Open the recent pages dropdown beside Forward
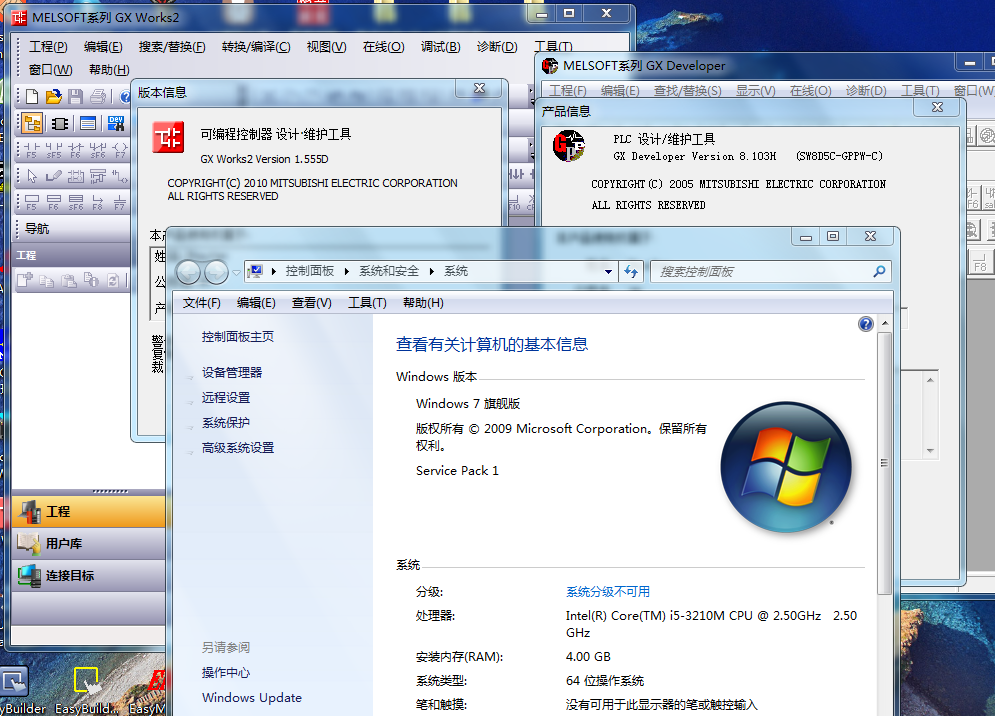This screenshot has height=716, width=995. click(x=236, y=272)
